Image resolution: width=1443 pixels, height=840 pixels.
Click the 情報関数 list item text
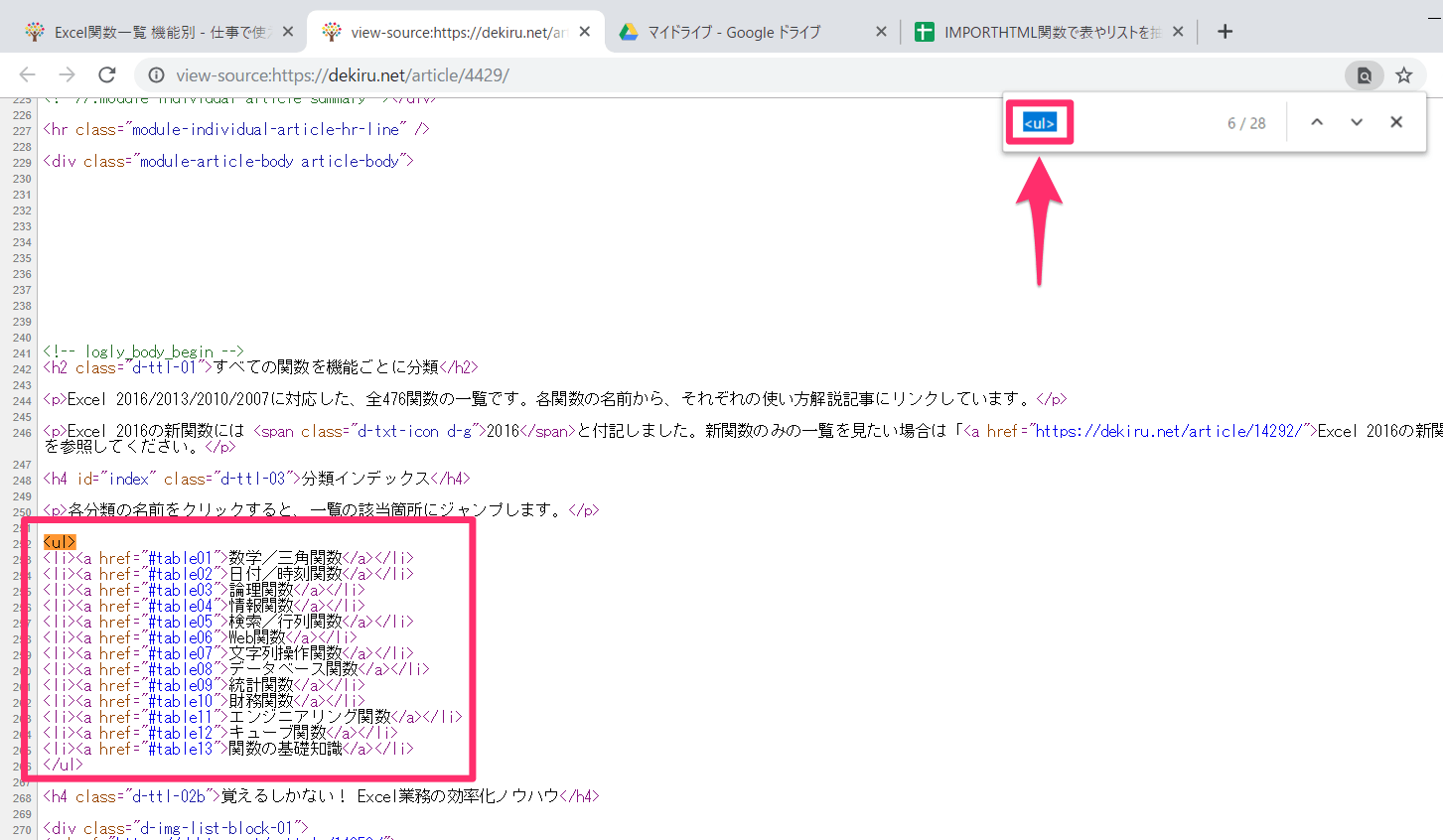(x=261, y=606)
